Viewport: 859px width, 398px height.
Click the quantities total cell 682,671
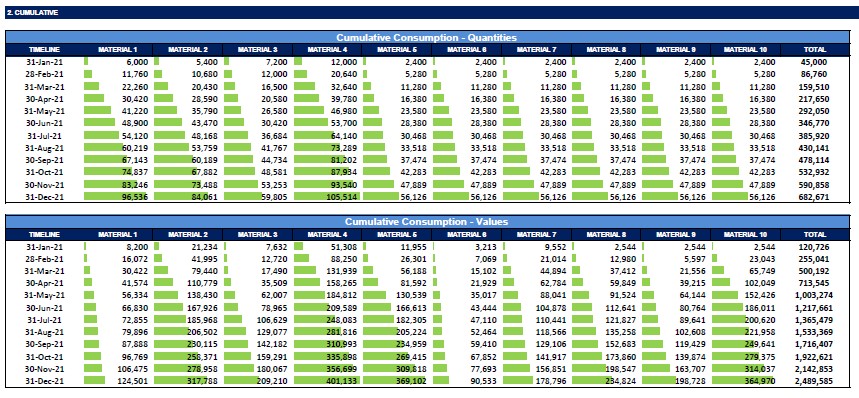(x=814, y=197)
